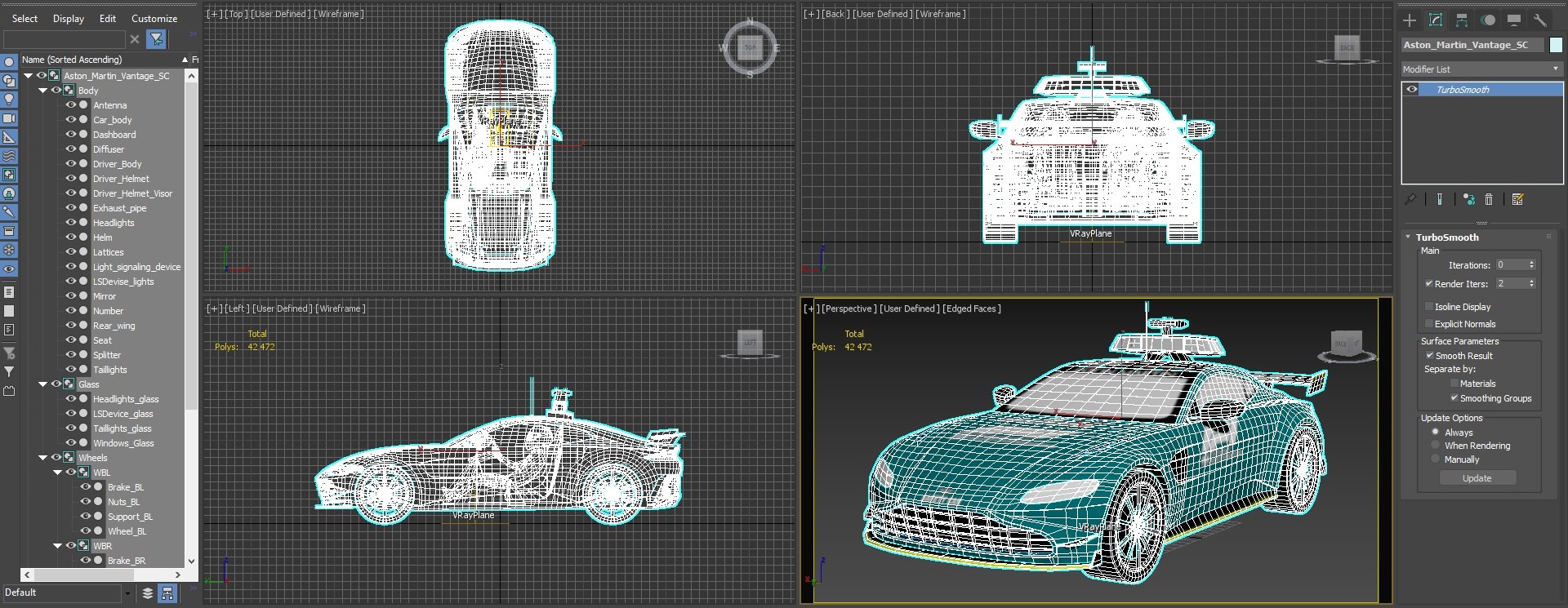
Task: Collapse the WBR wheel group
Action: pos(58,546)
